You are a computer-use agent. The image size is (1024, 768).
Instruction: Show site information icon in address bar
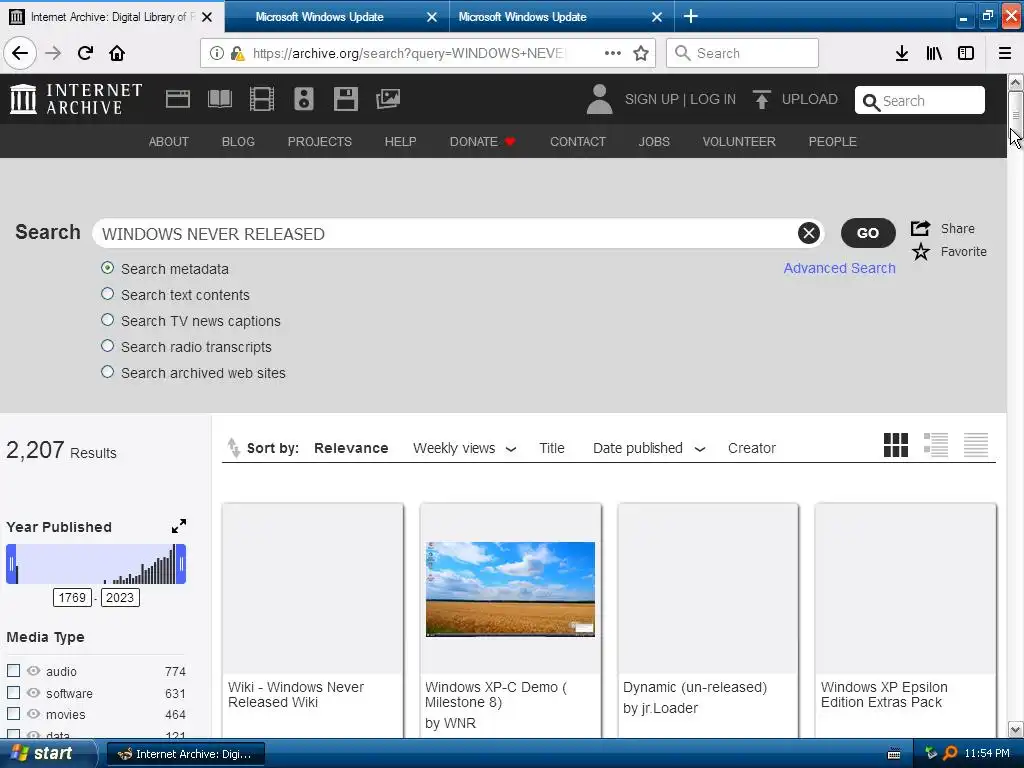pos(216,53)
